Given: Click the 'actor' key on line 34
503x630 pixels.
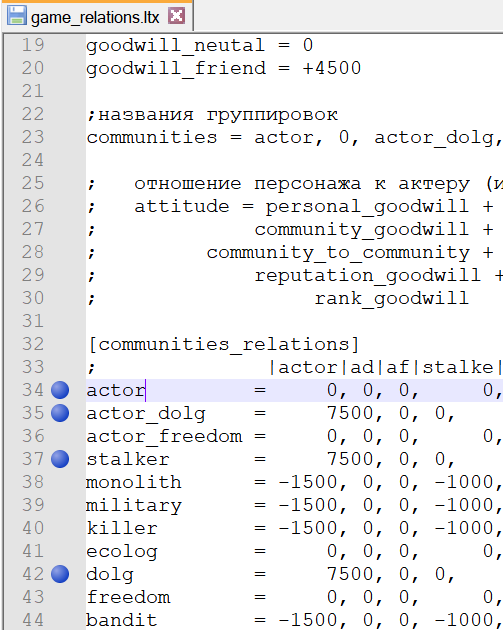Looking at the screenshot, I should pyautogui.click(x=116, y=391).
